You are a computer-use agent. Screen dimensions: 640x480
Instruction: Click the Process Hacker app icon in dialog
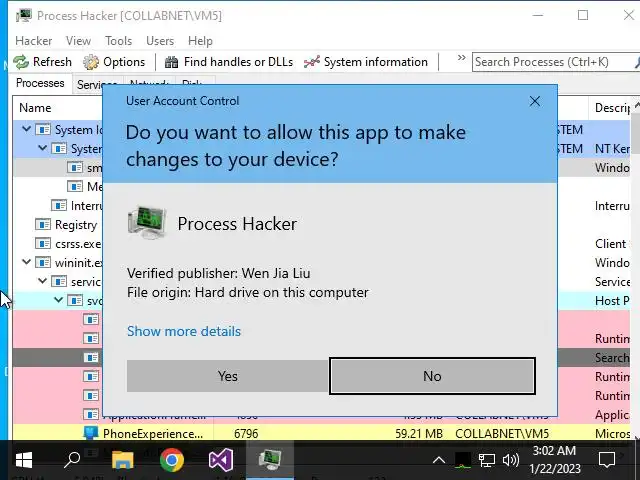147,222
